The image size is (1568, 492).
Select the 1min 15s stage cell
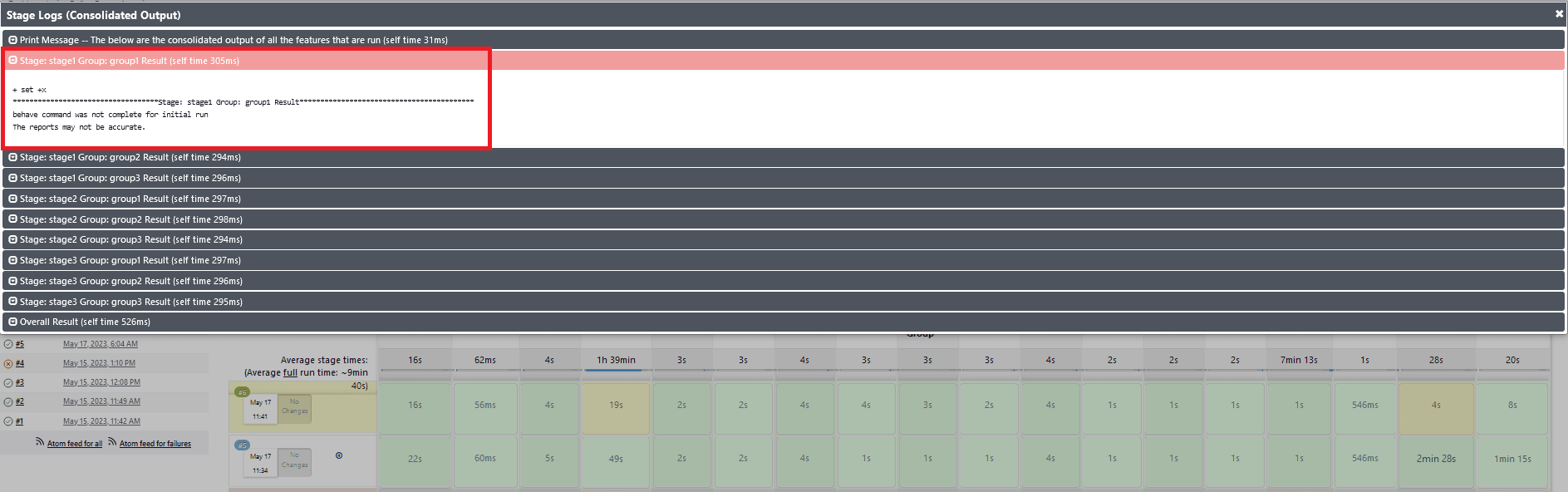coord(1512,461)
